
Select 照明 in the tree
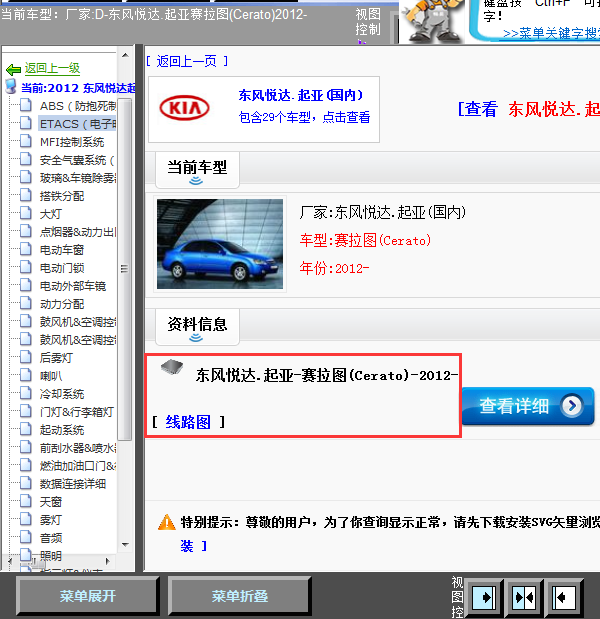(51, 556)
